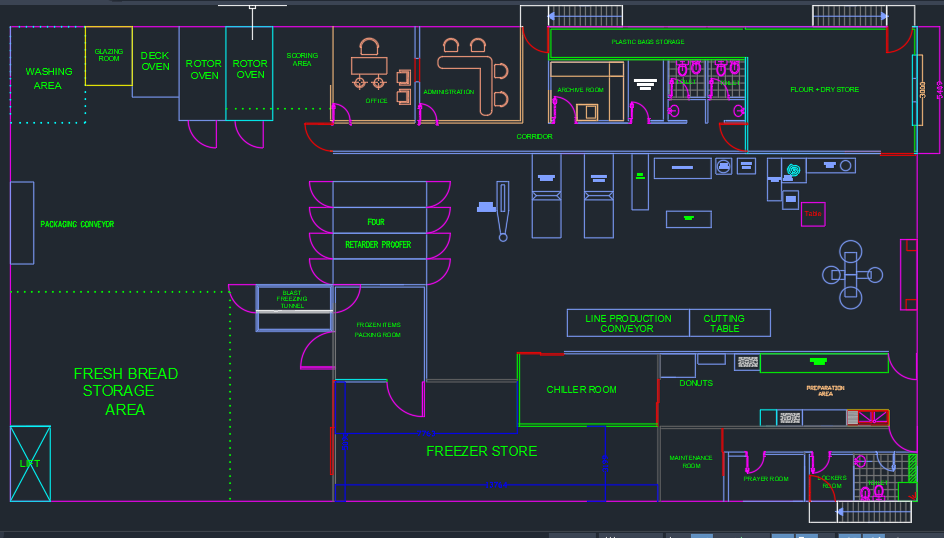Screen dimensions: 944x538
Task: Click the CHILLER ROOM text
Action: pos(581,390)
